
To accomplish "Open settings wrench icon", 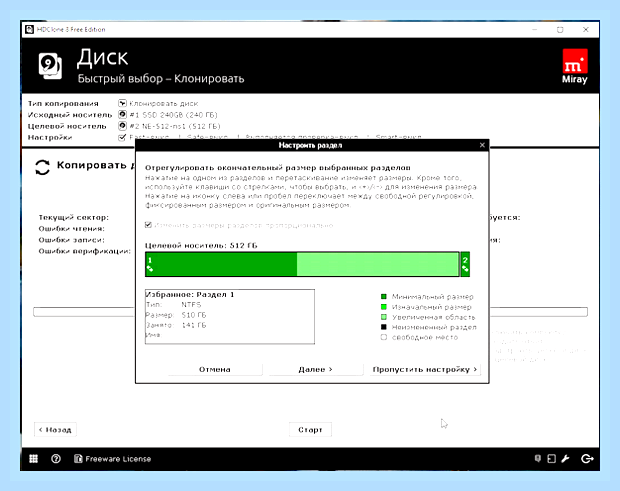I will click(x=565, y=459).
